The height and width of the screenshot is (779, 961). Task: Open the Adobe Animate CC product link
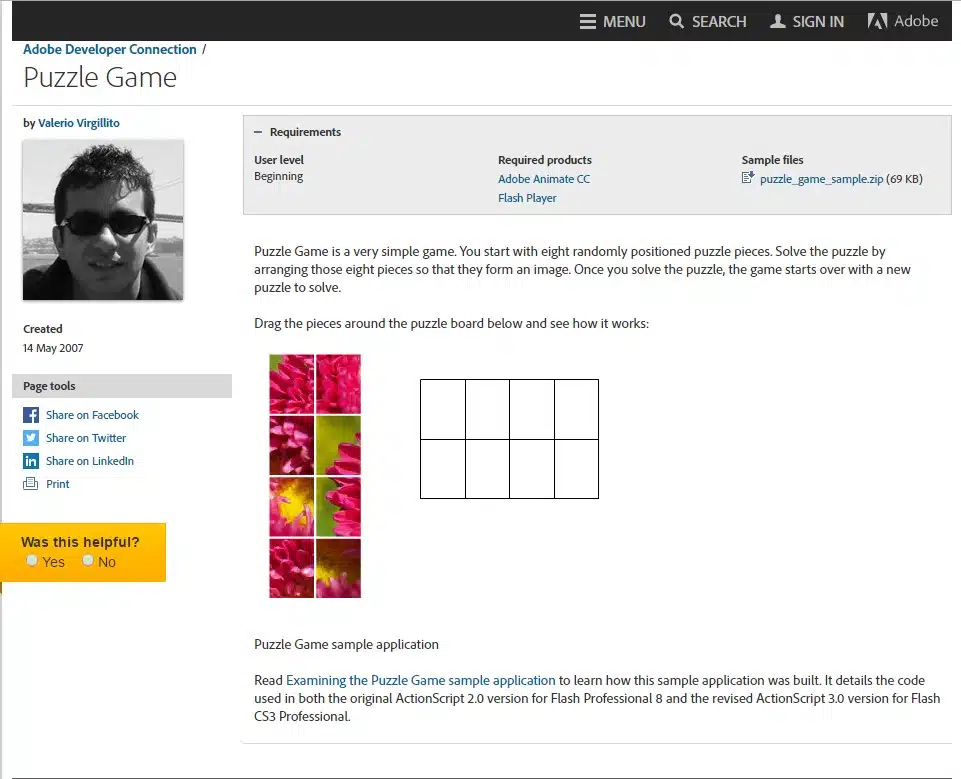click(x=544, y=179)
